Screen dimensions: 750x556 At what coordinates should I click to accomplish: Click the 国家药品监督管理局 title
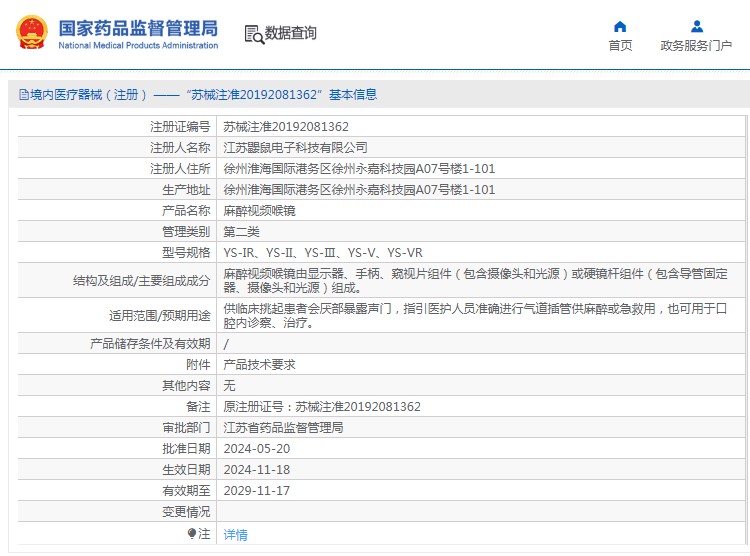[138, 28]
